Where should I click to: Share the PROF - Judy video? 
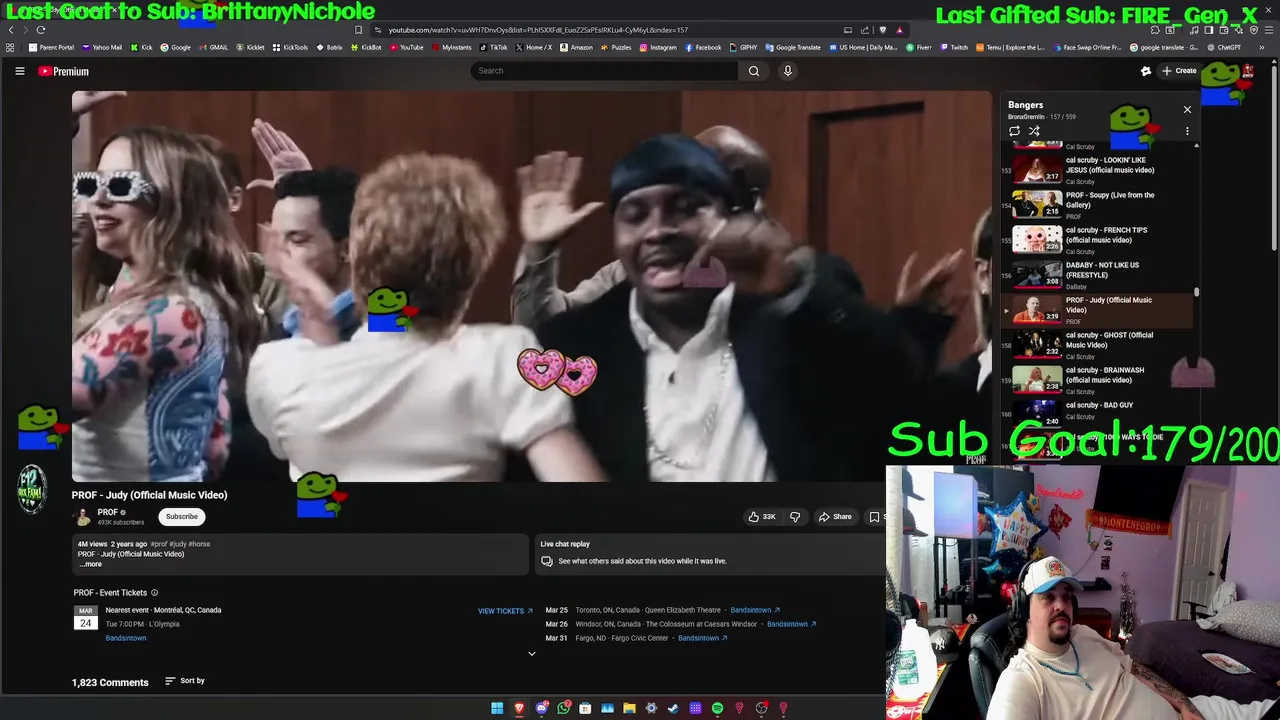(x=835, y=517)
